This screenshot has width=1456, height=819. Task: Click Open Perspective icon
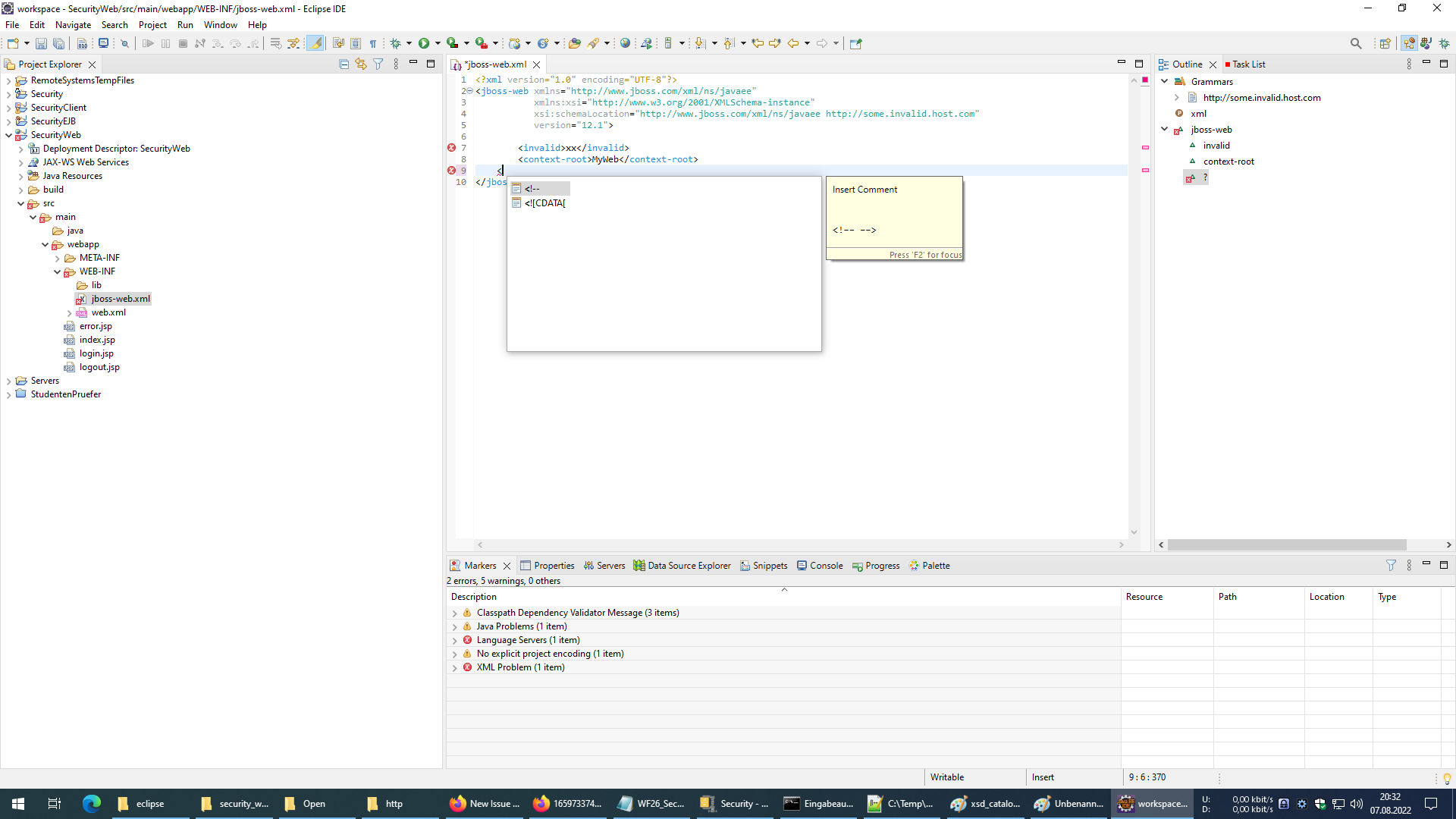point(1385,43)
